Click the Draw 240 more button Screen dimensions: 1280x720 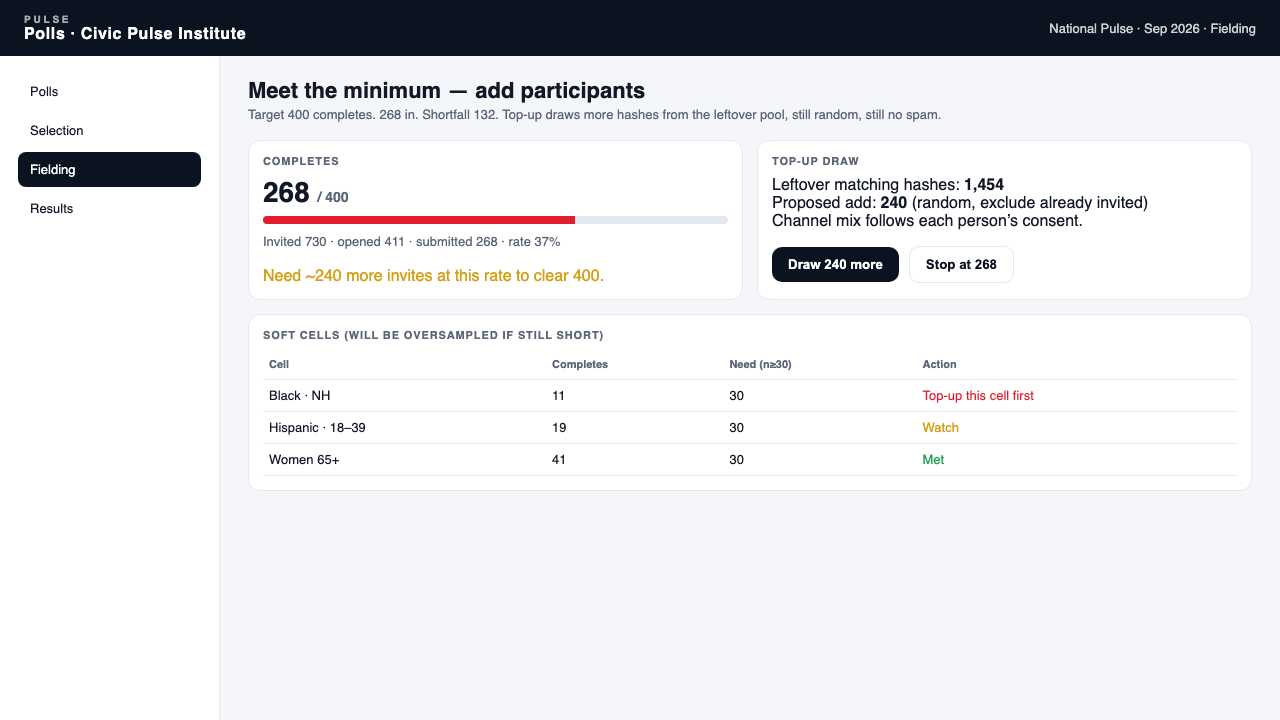click(x=835, y=265)
